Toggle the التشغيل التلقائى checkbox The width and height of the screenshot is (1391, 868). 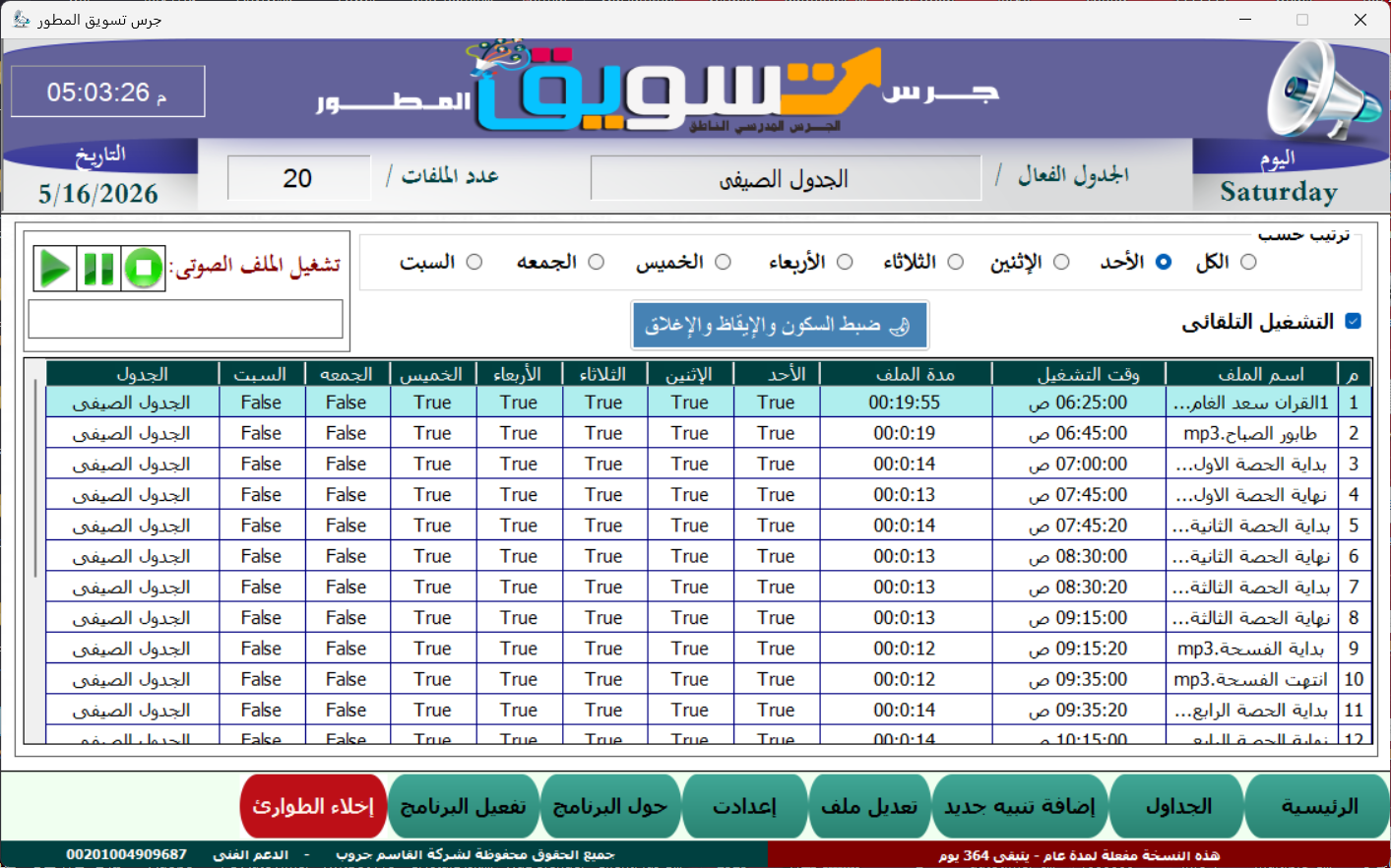(x=1353, y=321)
